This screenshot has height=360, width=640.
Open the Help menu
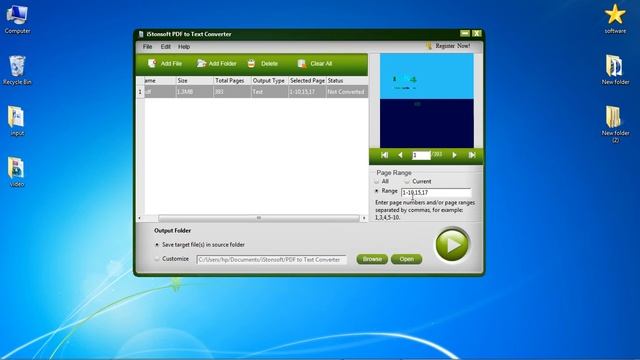(184, 47)
